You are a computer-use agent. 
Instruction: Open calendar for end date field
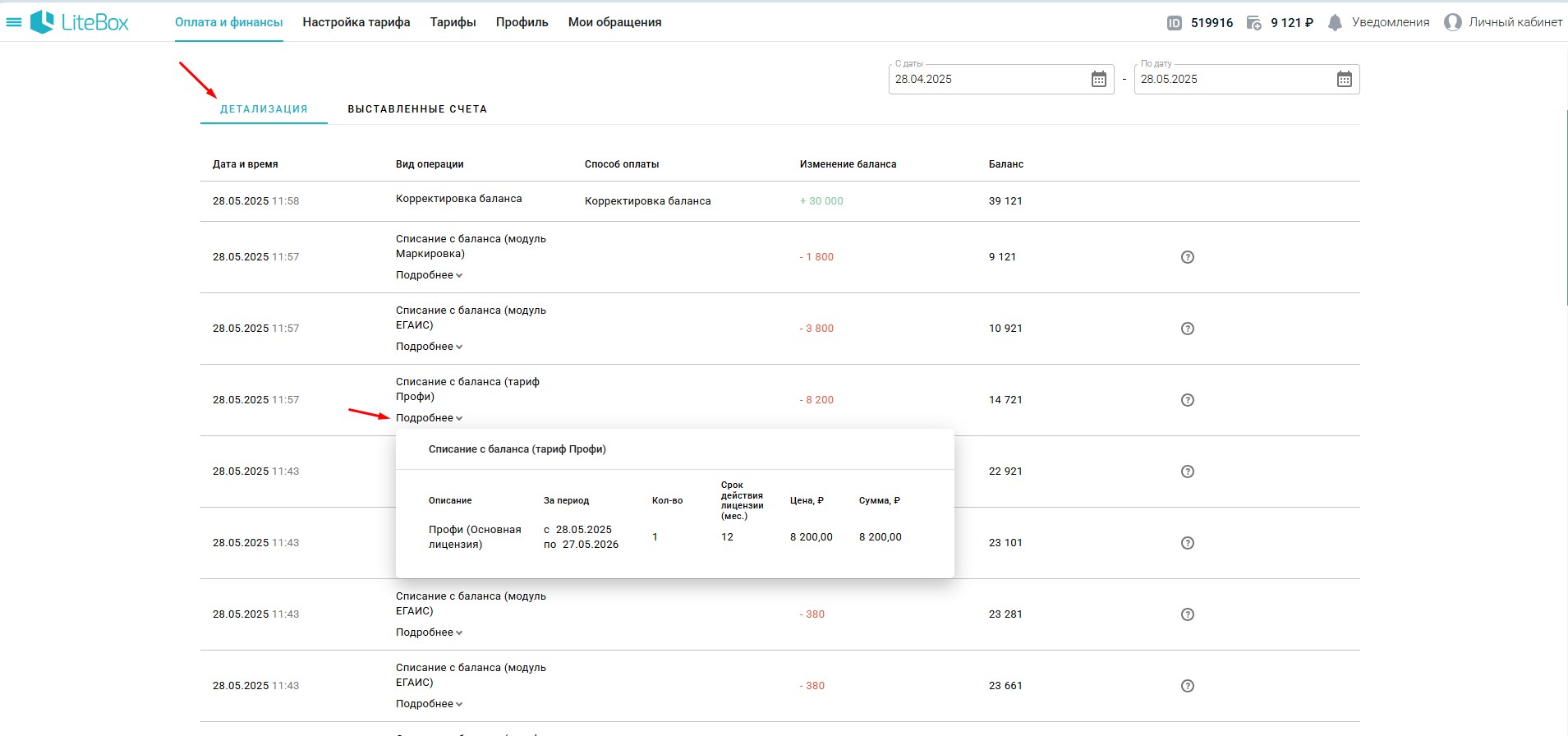[x=1345, y=79]
